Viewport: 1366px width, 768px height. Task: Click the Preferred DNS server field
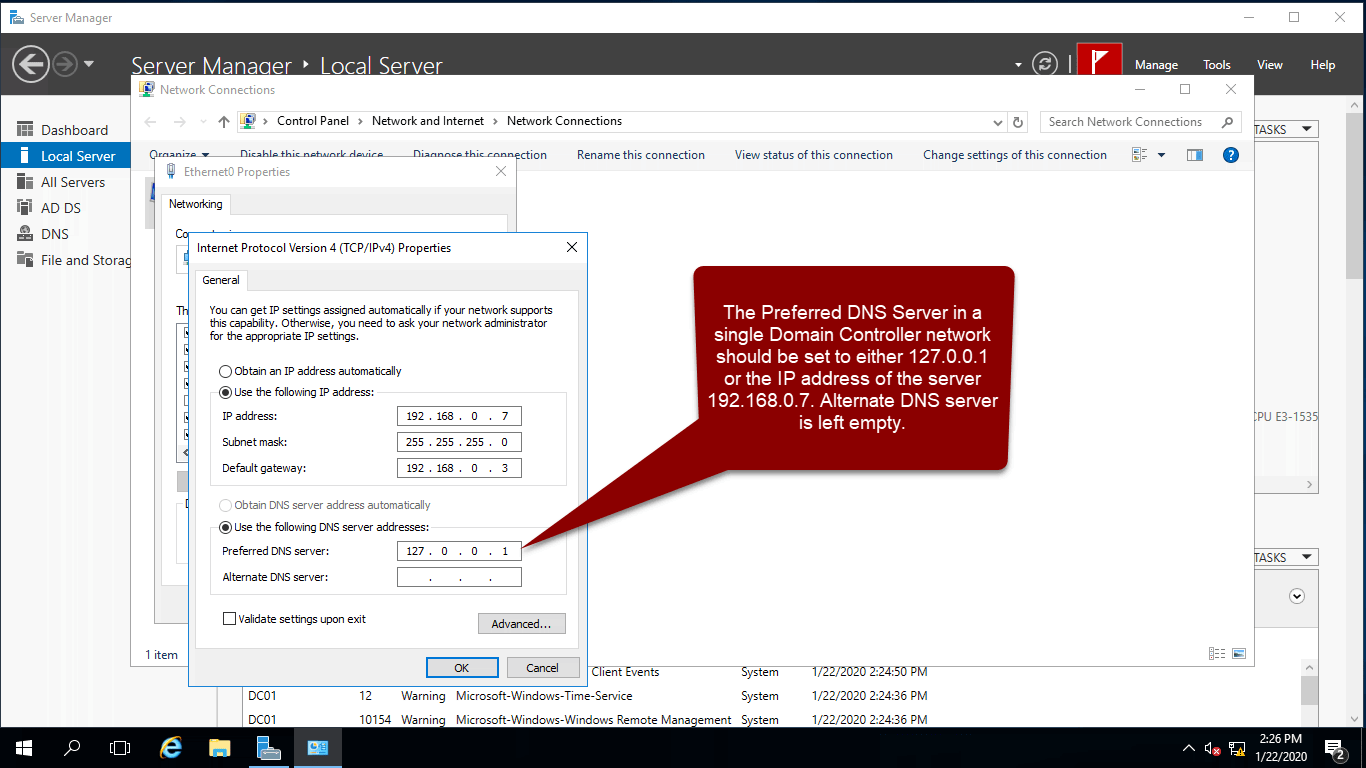tap(459, 551)
